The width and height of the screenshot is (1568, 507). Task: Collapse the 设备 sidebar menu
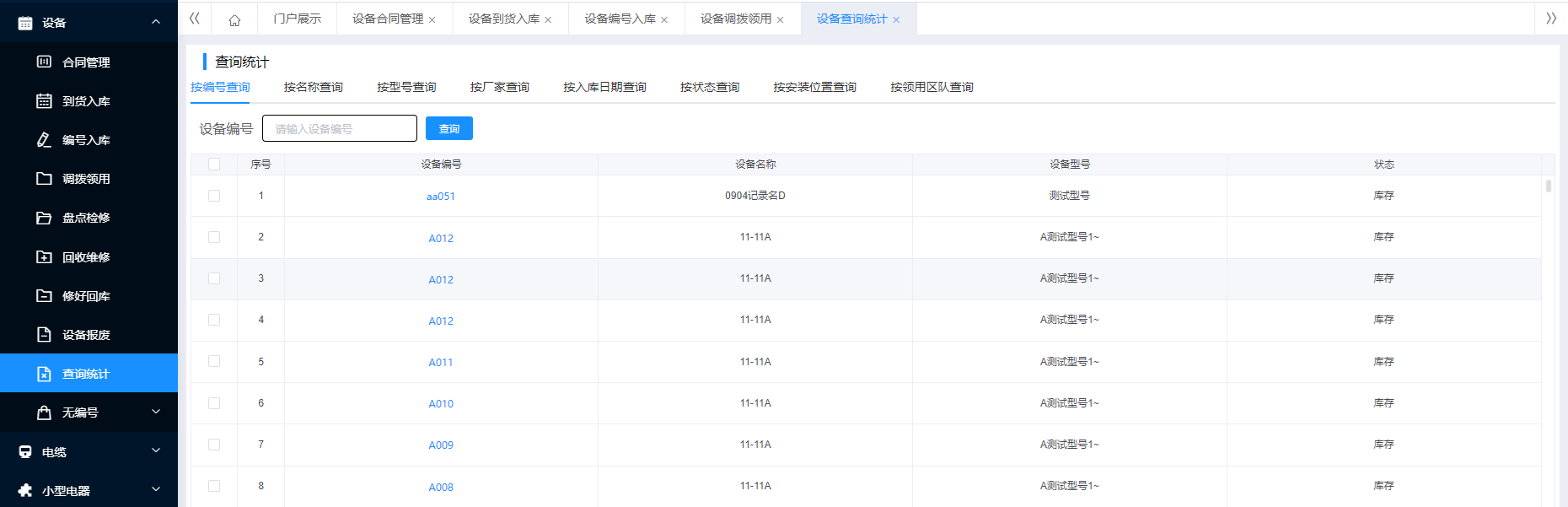[x=155, y=22]
